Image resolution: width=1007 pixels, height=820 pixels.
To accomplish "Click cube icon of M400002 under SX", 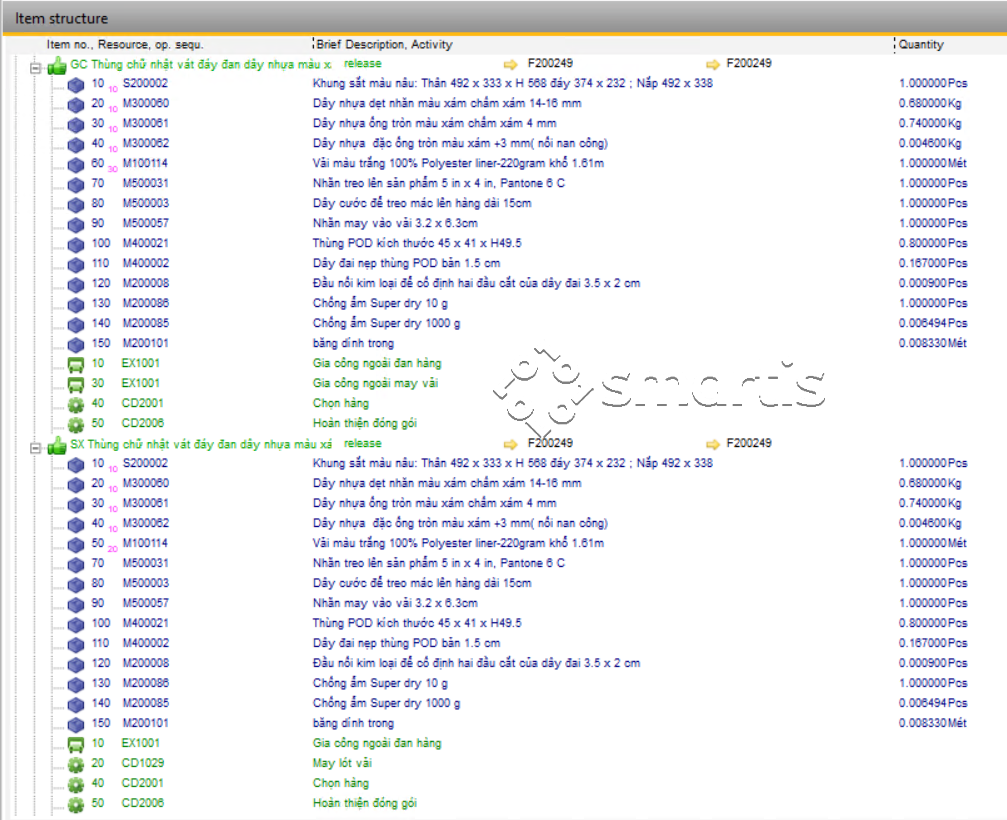I will [x=76, y=645].
